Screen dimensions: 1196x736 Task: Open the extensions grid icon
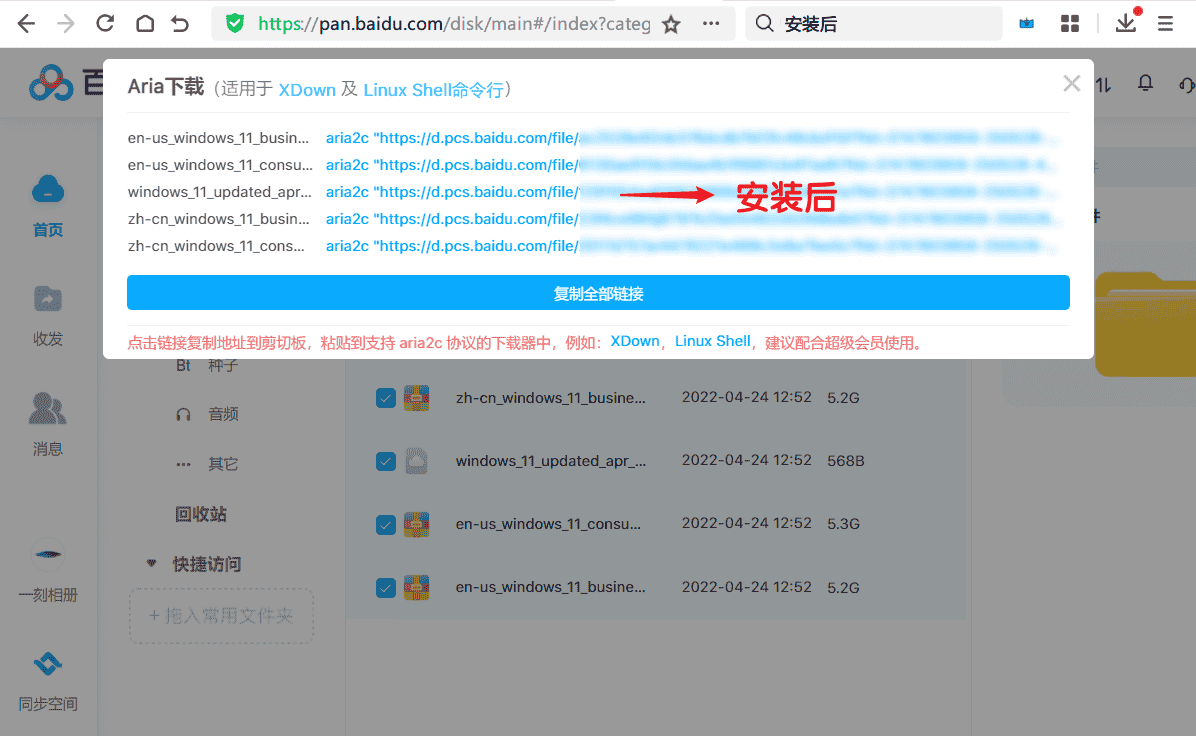pos(1070,24)
